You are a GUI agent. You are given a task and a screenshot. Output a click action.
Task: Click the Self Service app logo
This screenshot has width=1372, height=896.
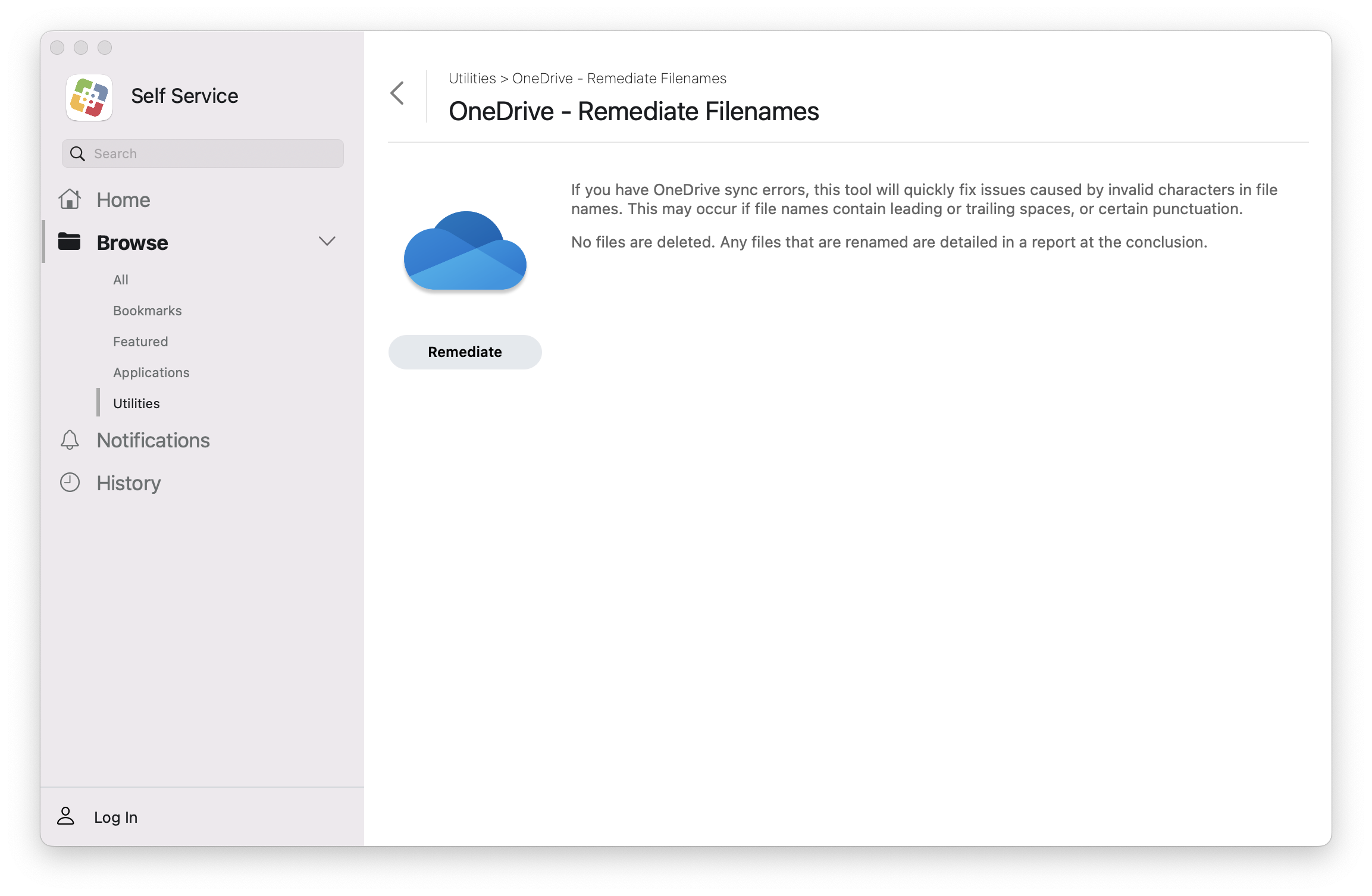[x=89, y=97]
